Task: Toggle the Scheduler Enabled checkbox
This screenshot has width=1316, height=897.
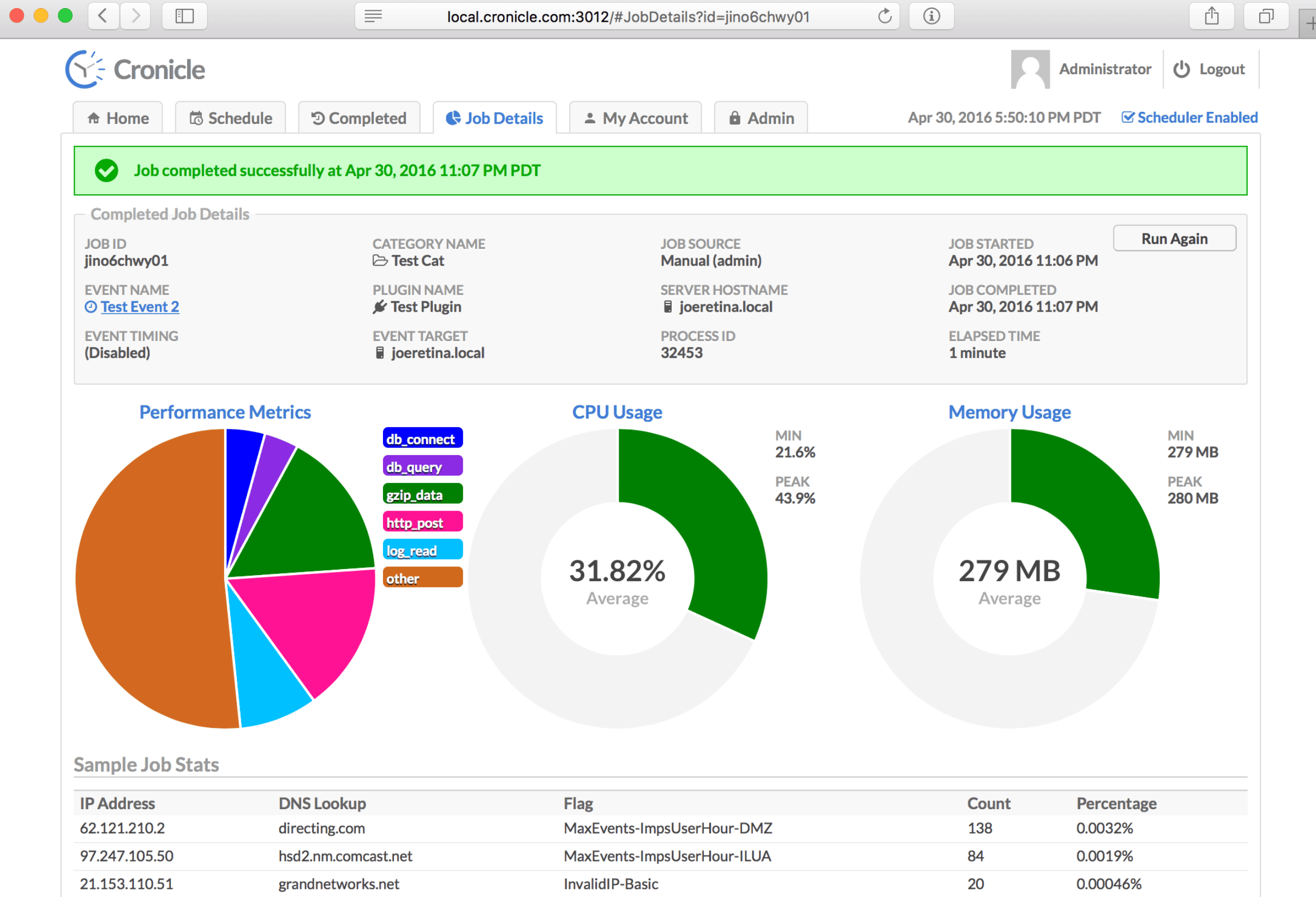Action: pyautogui.click(x=1128, y=117)
